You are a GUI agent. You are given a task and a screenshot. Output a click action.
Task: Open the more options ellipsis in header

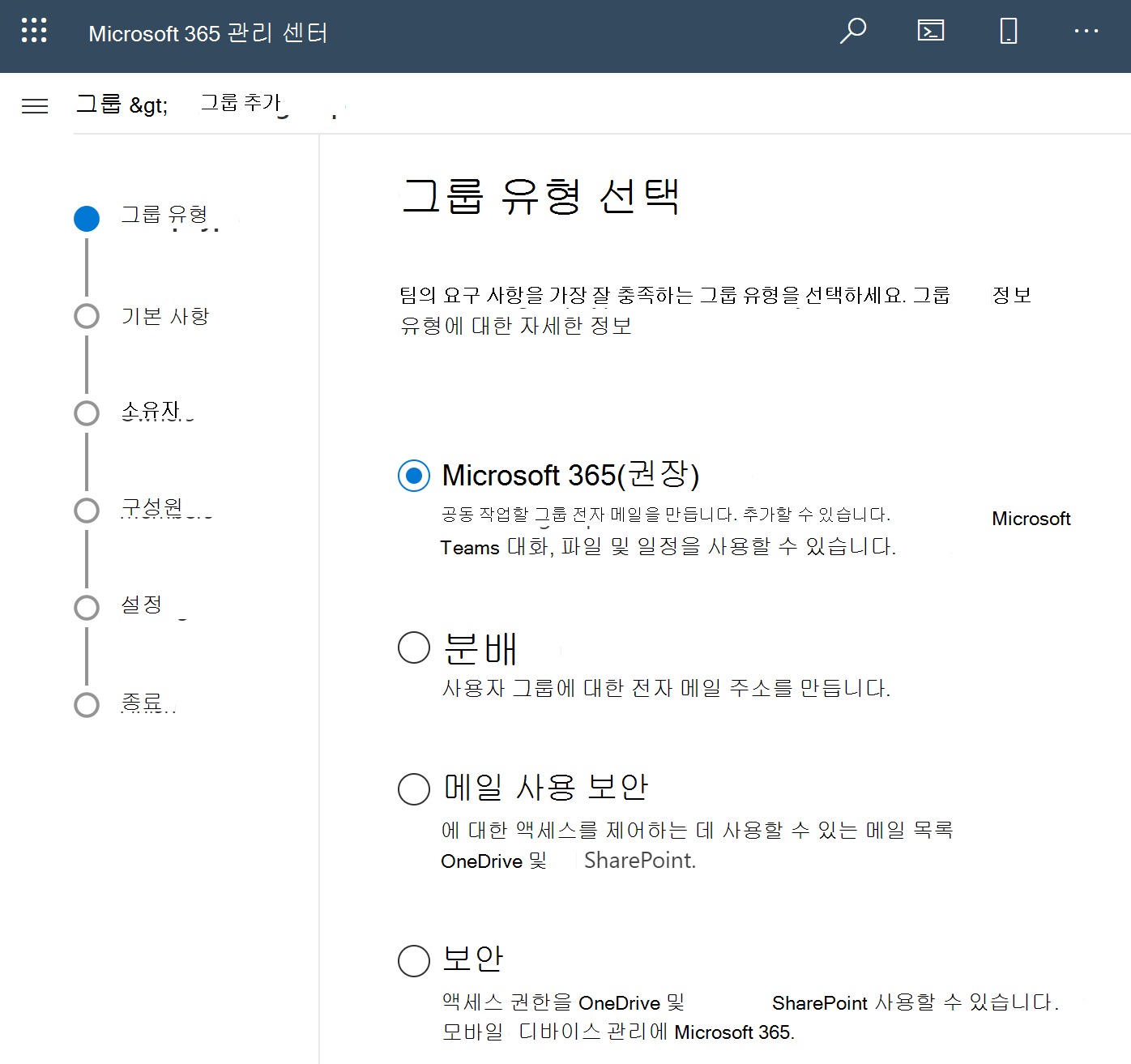point(1086,32)
